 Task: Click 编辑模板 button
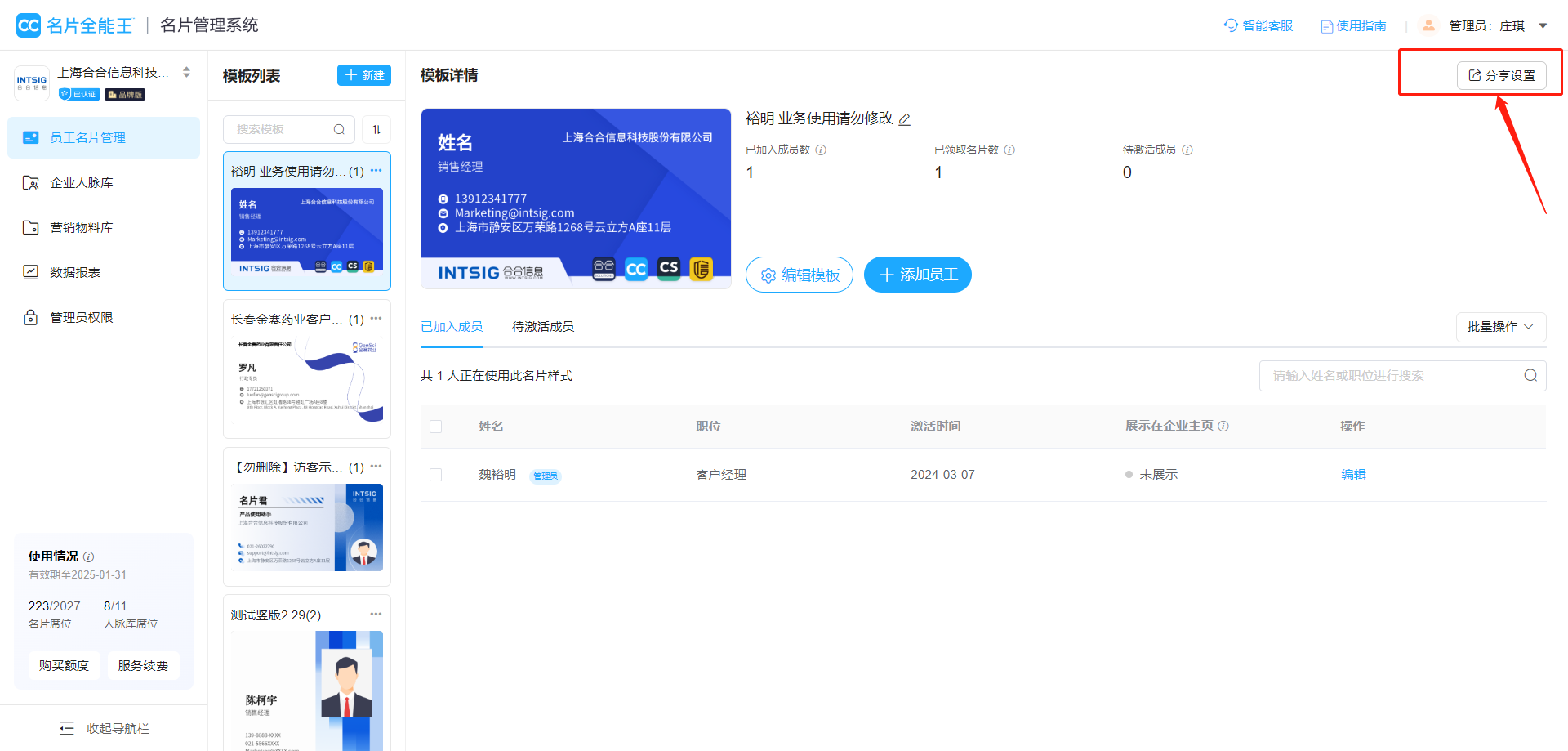coord(800,275)
